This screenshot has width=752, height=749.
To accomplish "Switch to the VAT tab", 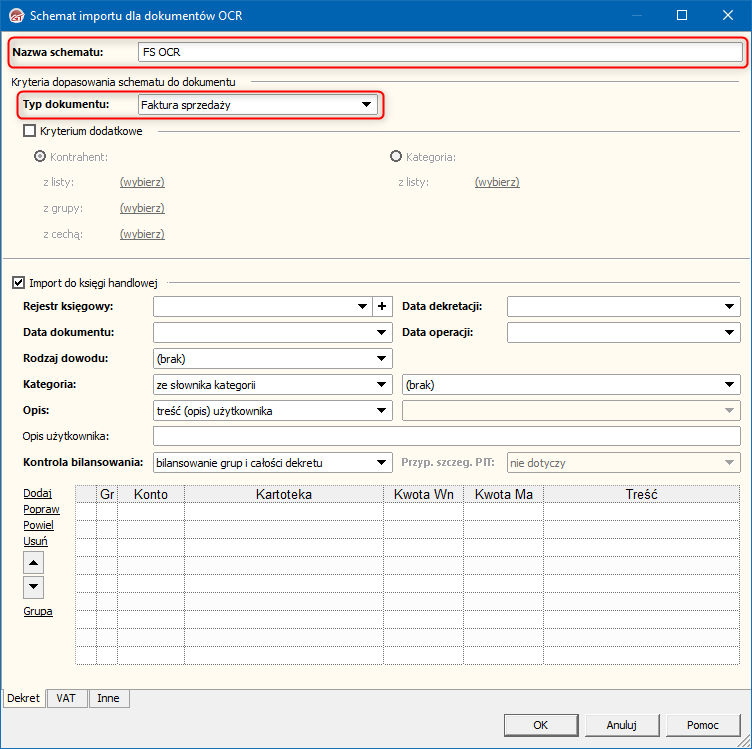I will [68, 699].
